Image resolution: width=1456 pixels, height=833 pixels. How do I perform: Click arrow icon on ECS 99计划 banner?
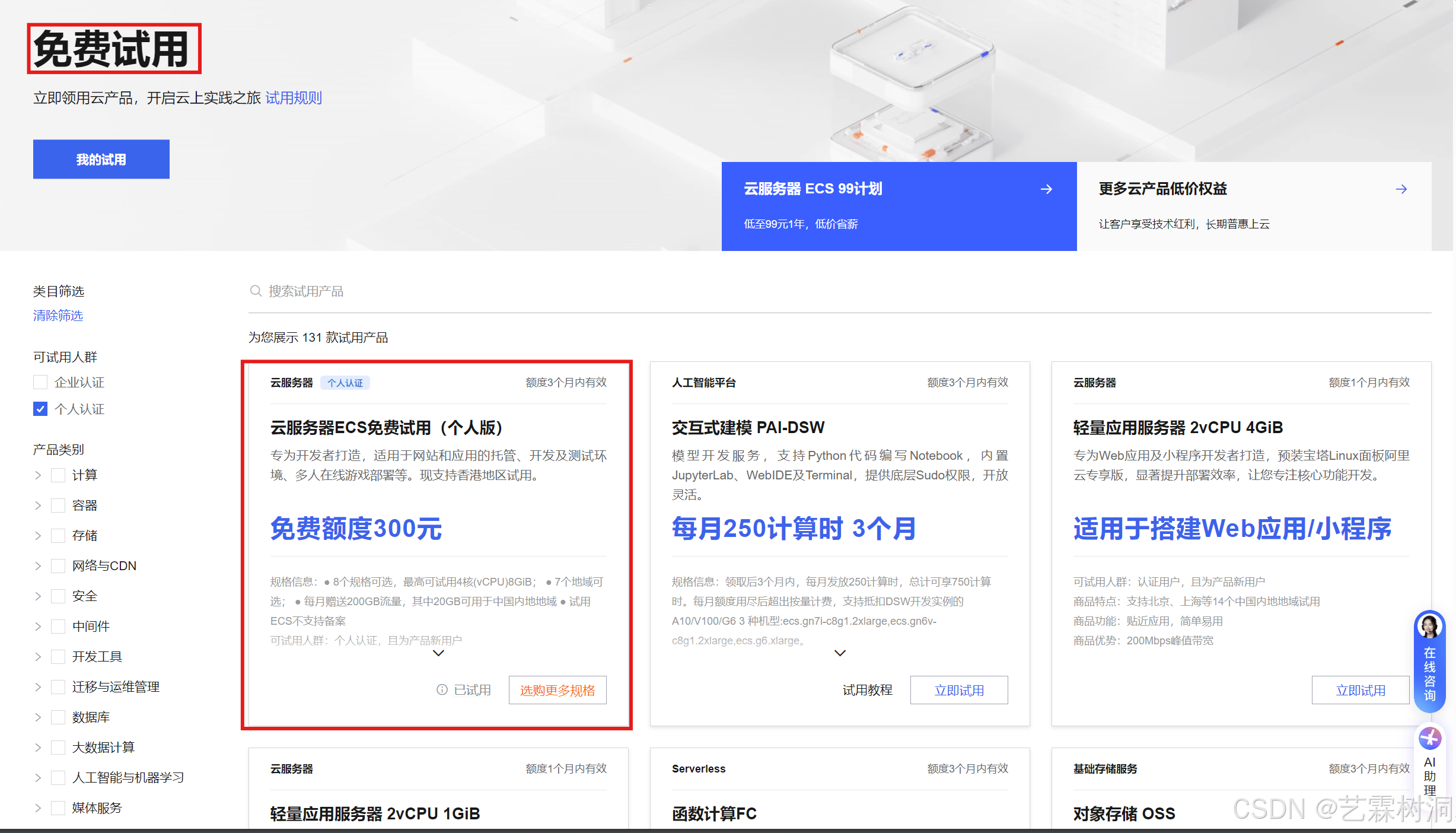(x=1046, y=189)
